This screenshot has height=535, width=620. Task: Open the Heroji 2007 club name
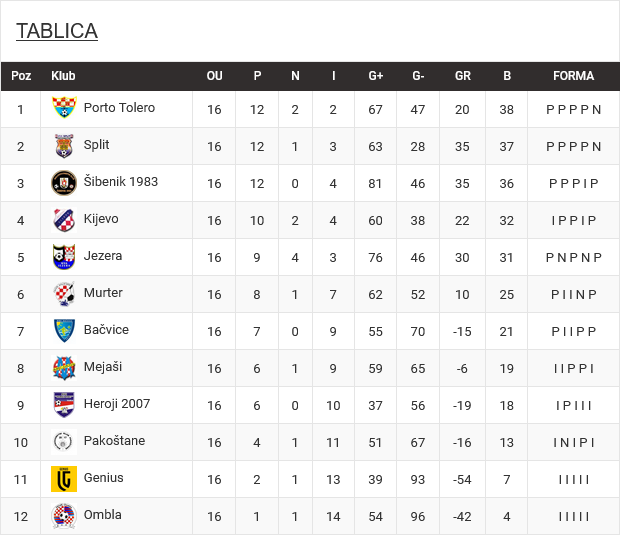(117, 404)
